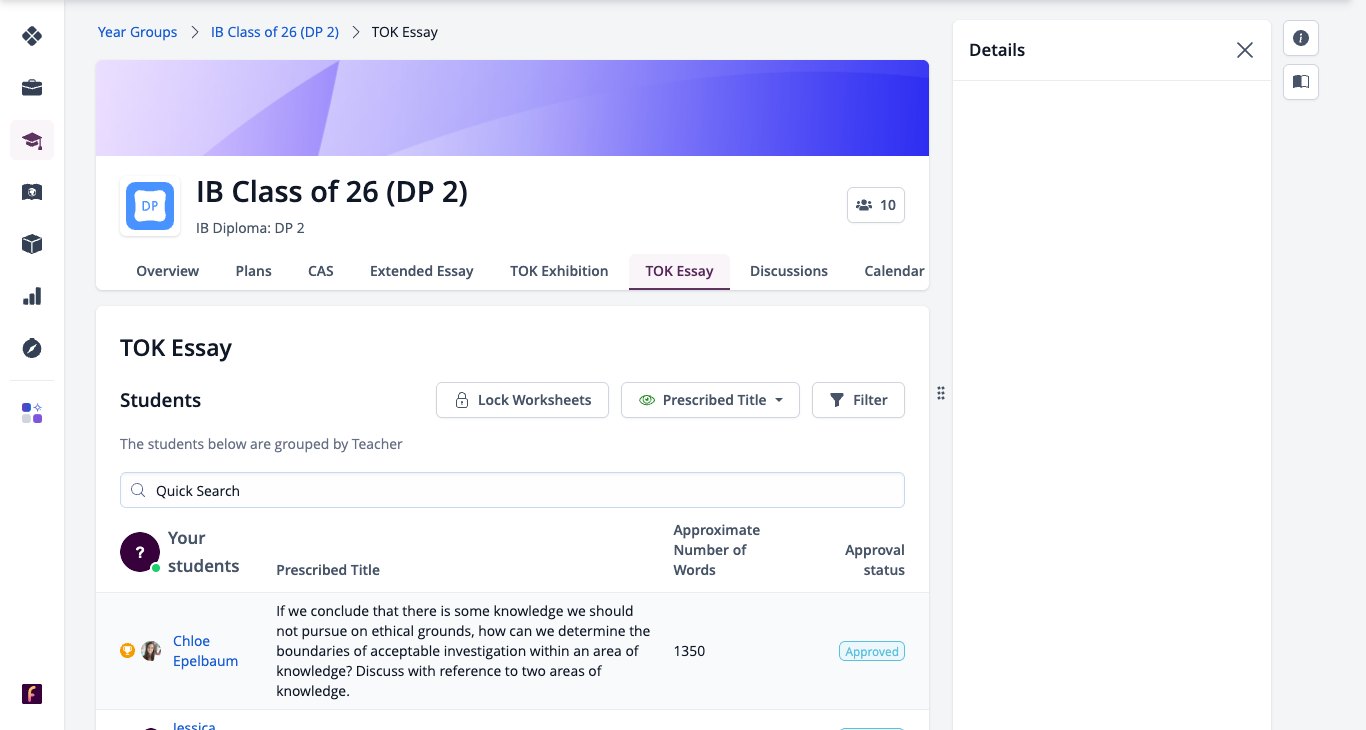
Task: Switch to the CAS tab
Action: pyautogui.click(x=321, y=271)
